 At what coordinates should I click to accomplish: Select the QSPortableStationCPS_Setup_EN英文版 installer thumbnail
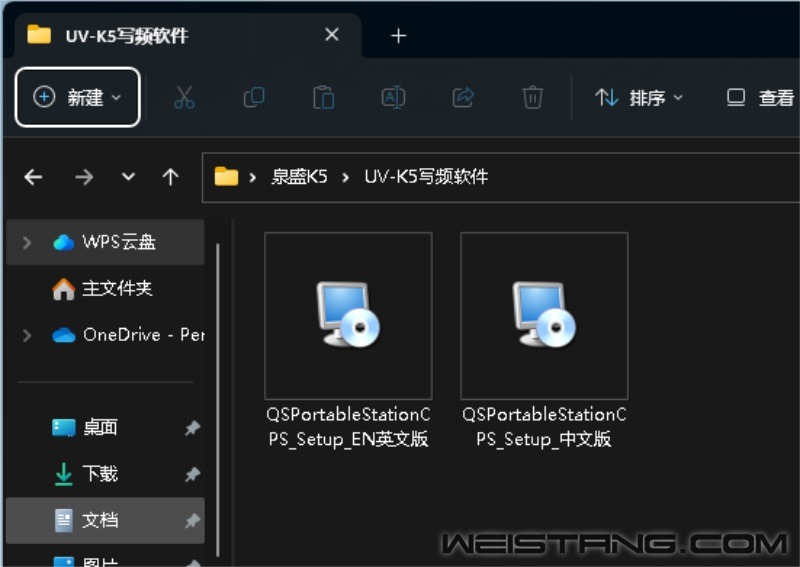[348, 315]
